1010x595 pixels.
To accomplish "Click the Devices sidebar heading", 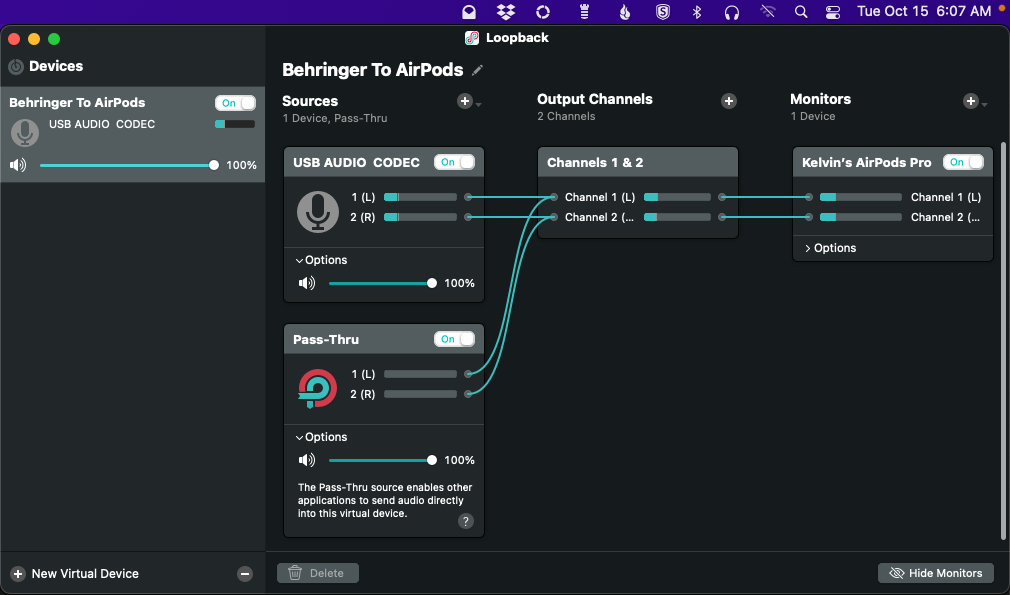I will [56, 66].
